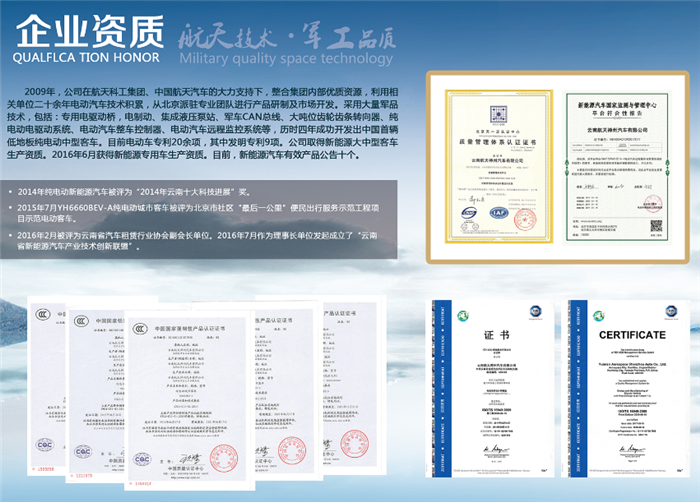
Task: Click the CCC logo on the second certificate
Action: point(81,321)
